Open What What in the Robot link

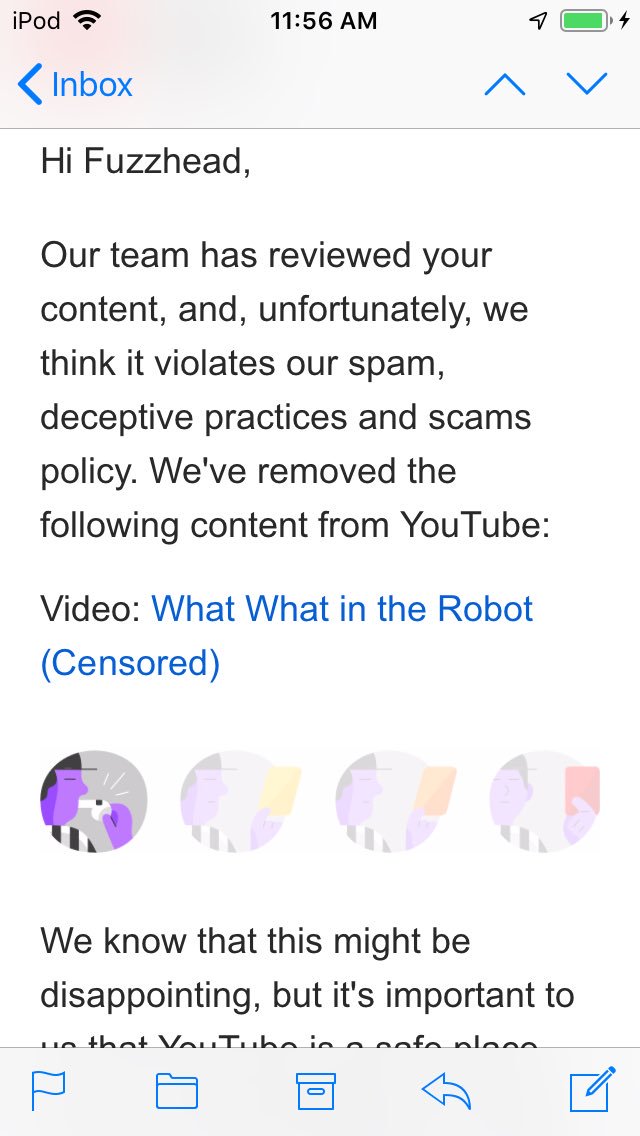pos(341,609)
